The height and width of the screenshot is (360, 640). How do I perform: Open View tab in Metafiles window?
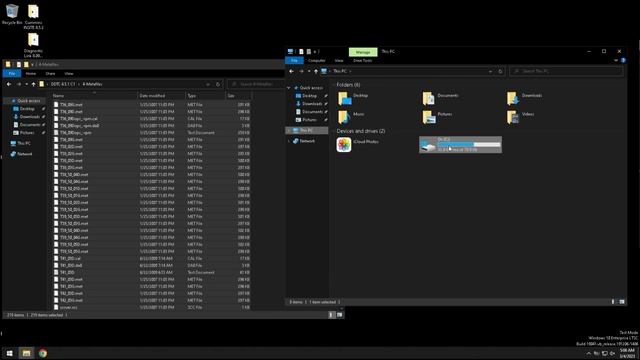(x=69, y=73)
